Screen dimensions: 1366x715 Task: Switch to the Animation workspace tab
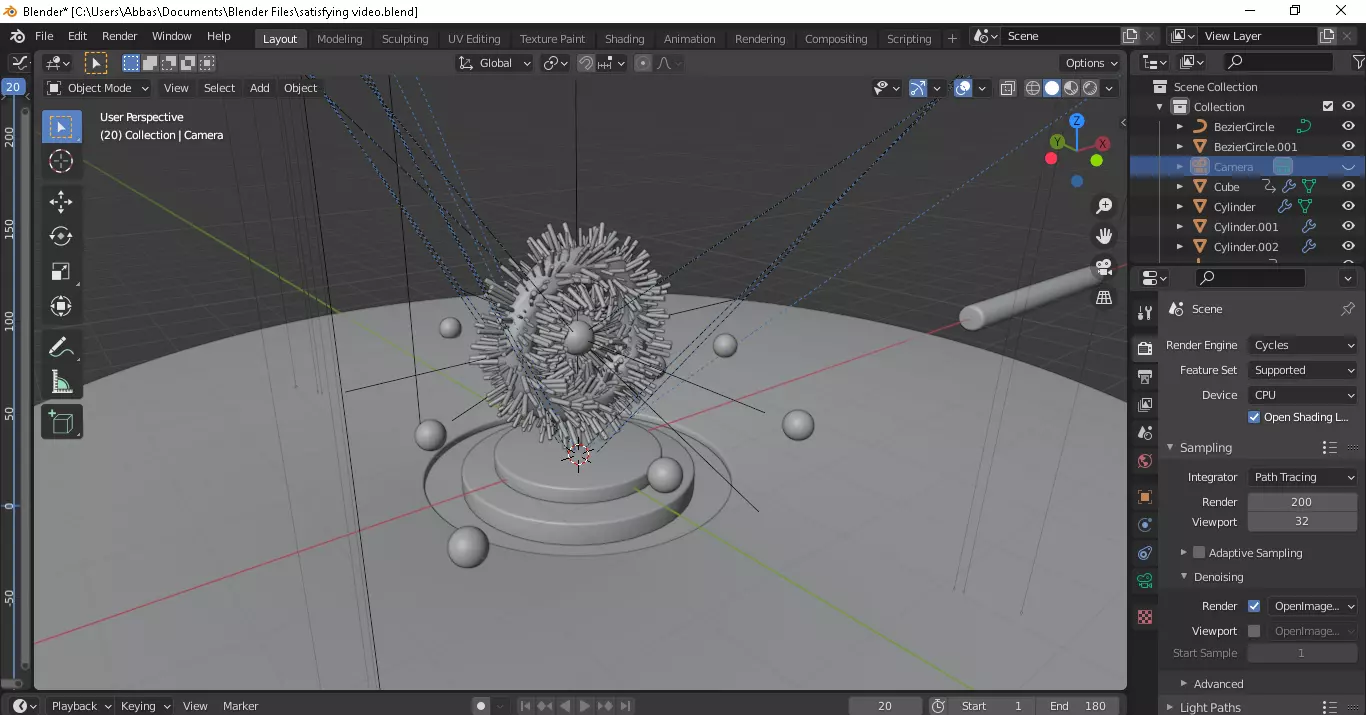coord(690,39)
